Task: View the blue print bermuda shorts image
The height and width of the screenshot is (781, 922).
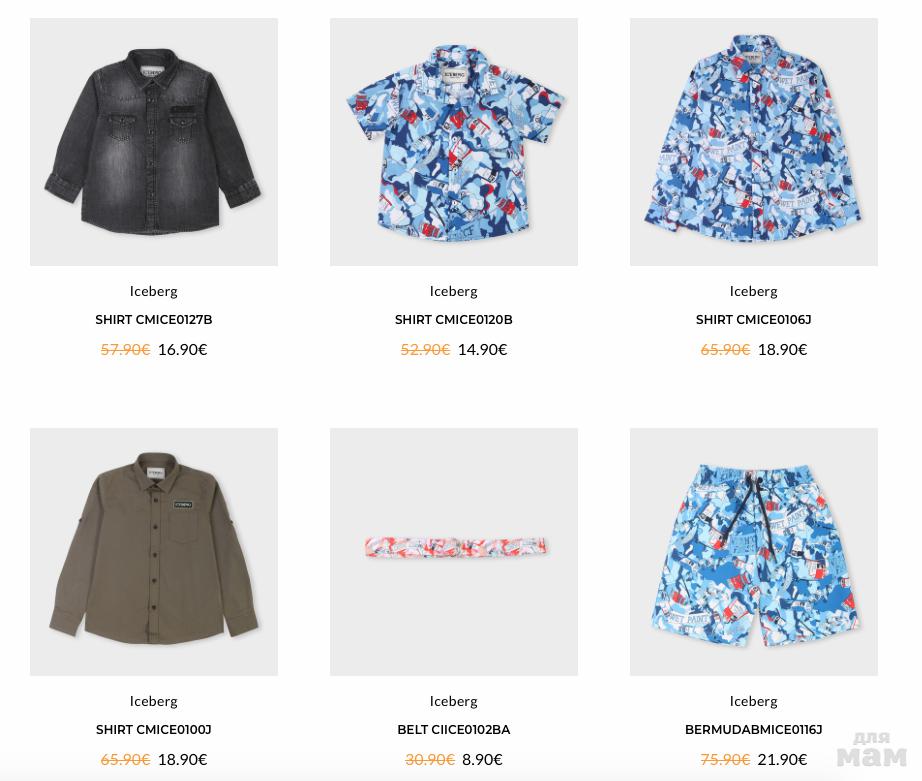Action: (753, 552)
